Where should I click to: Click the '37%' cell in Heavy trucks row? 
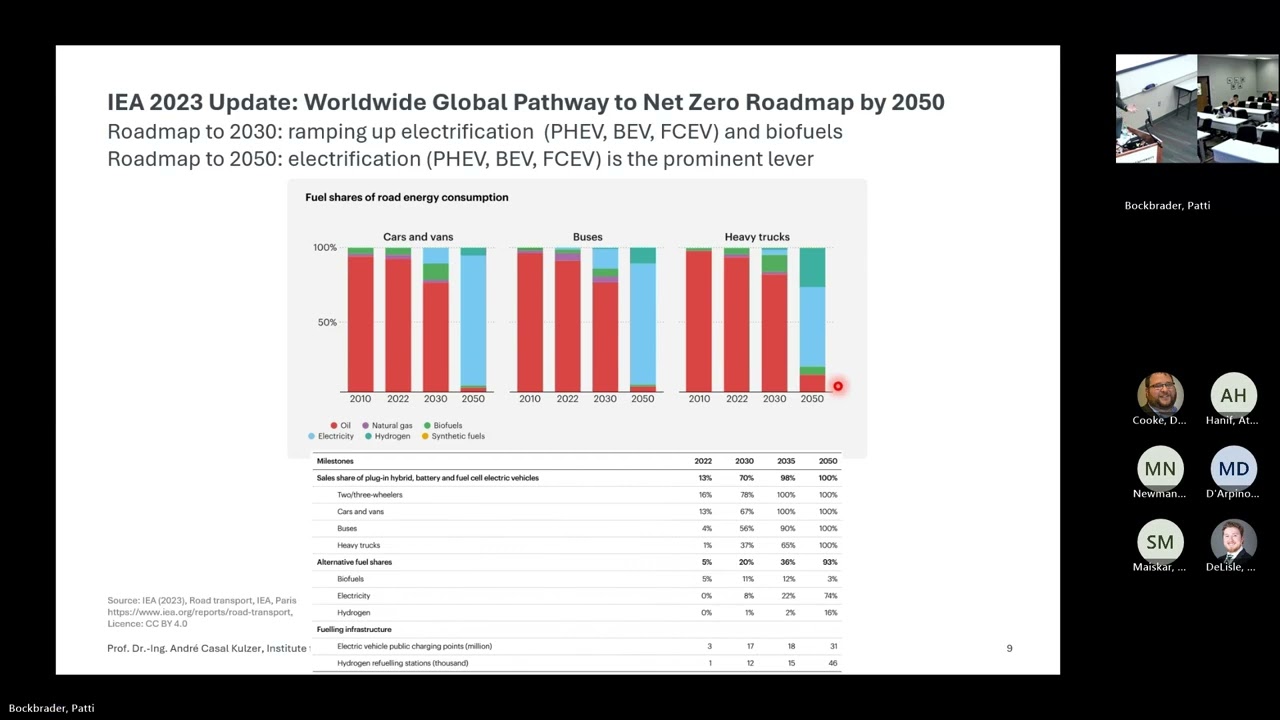coord(746,545)
